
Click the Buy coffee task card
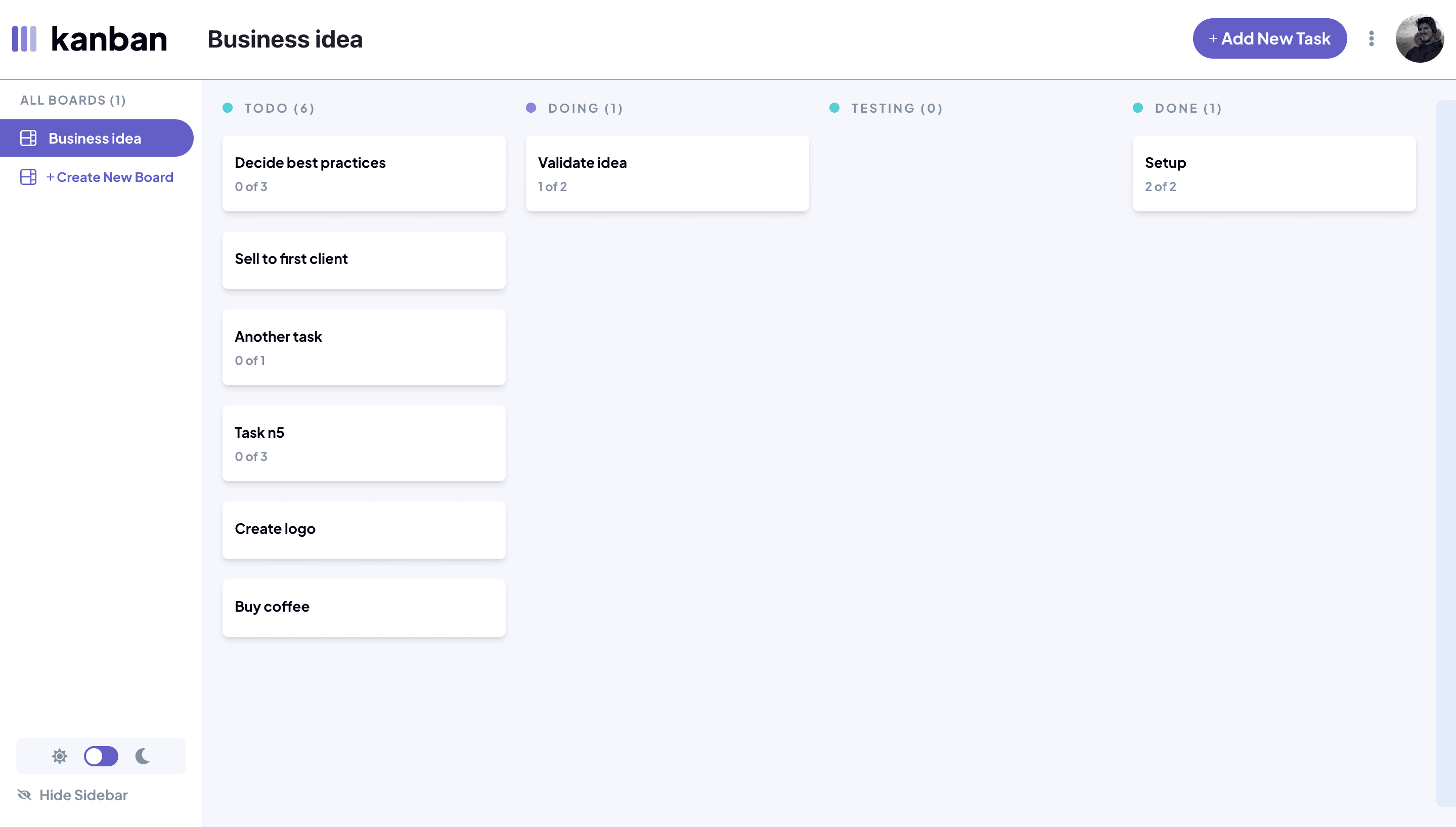point(364,607)
